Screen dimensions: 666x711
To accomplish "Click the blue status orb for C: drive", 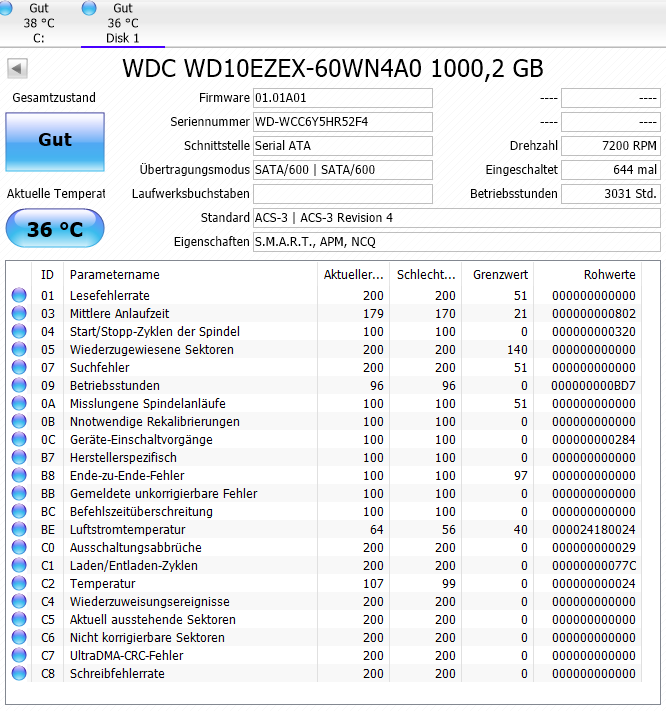I will coord(5,8).
